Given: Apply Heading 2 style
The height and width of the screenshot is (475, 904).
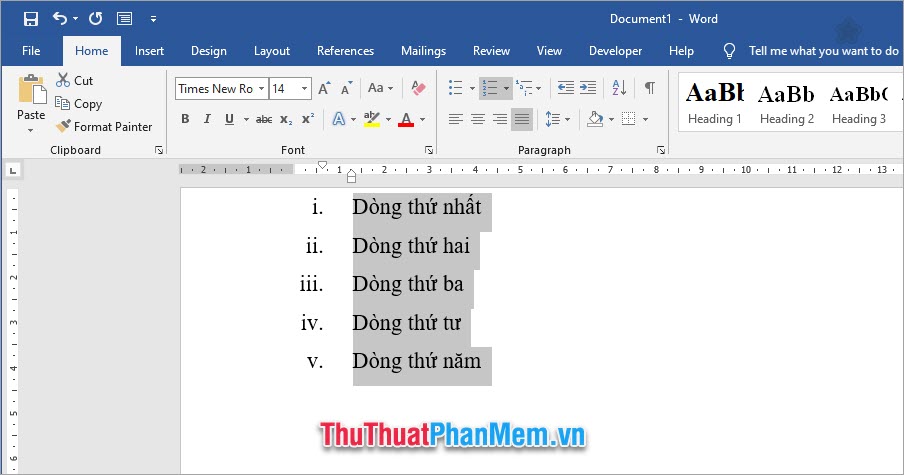Looking at the screenshot, I should pyautogui.click(x=786, y=103).
